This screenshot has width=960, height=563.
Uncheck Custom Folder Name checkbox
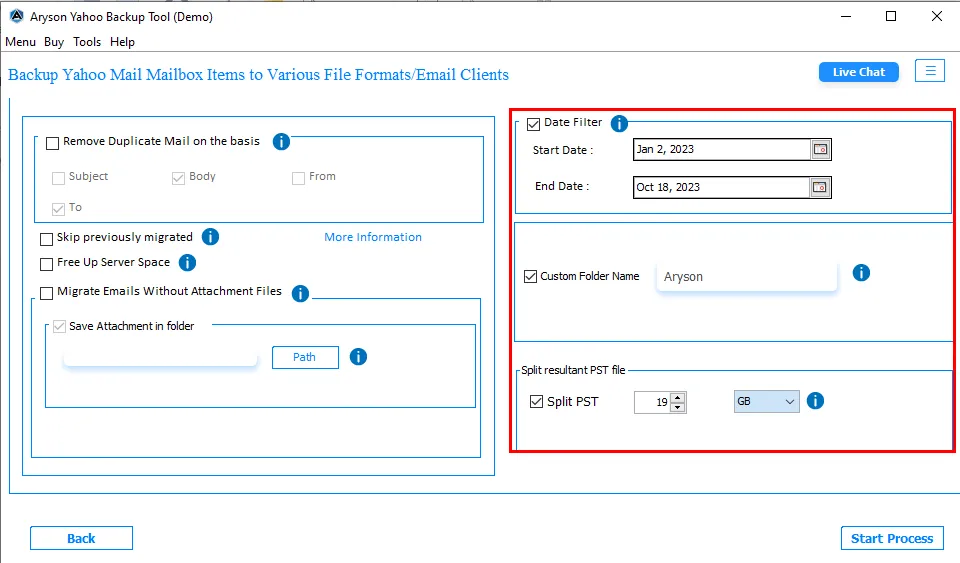530,277
